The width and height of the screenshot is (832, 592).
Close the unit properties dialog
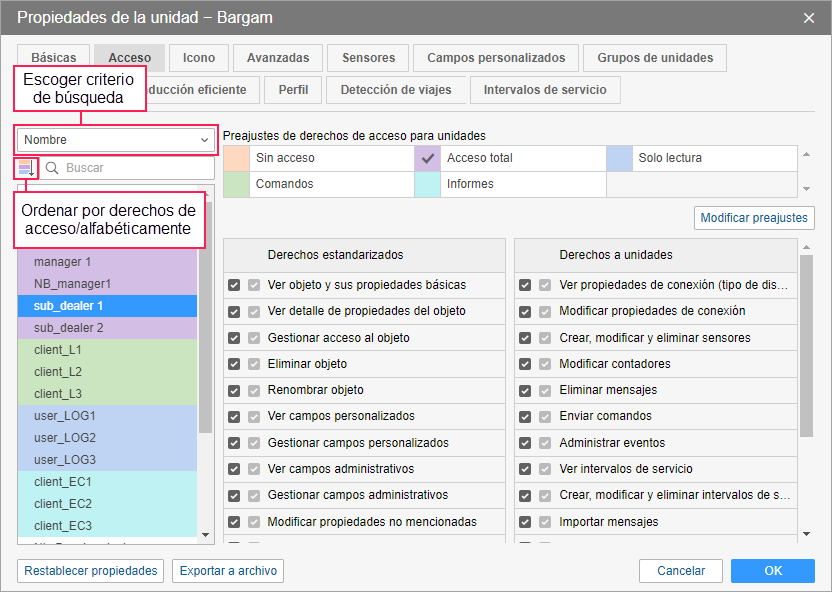click(809, 18)
